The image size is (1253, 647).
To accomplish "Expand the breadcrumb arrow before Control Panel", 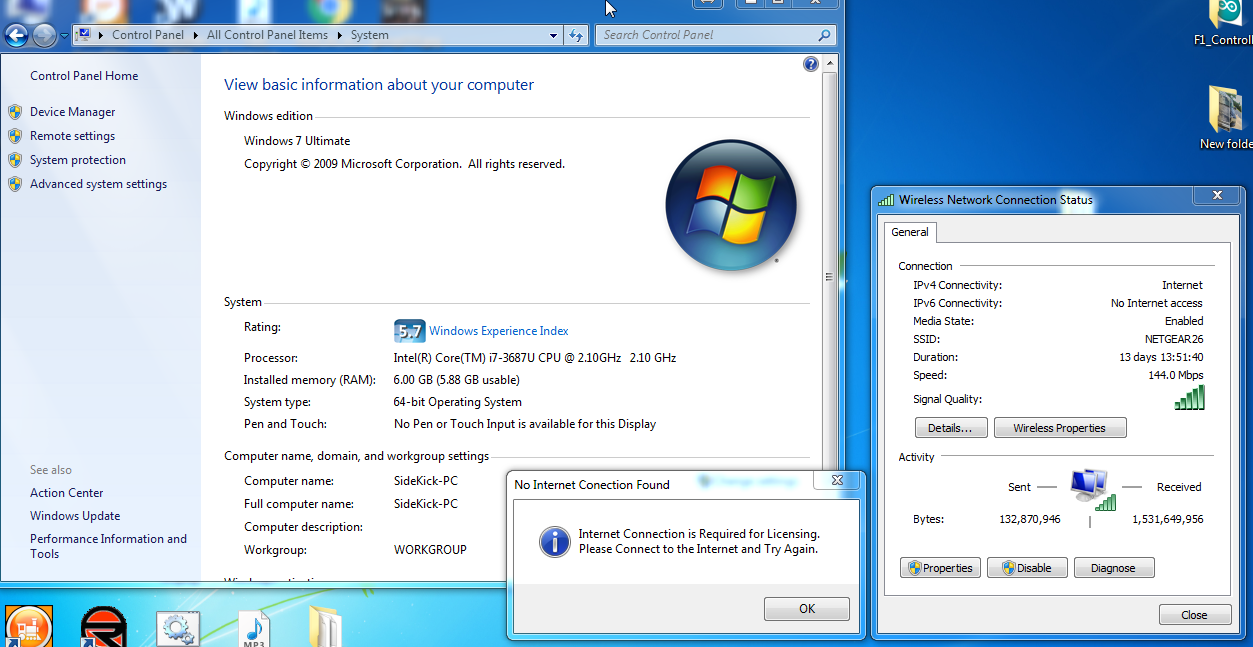I will (101, 35).
